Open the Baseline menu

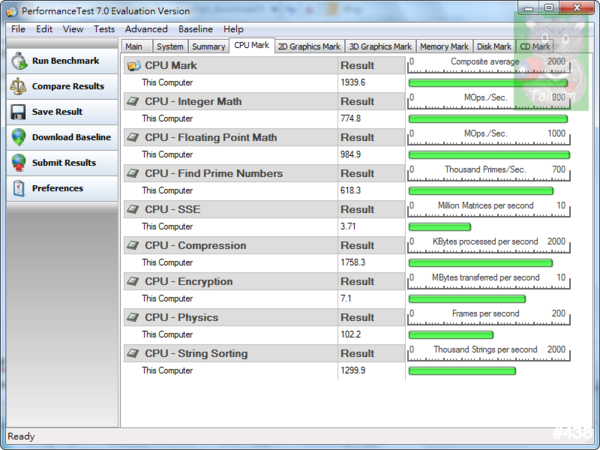click(195, 29)
